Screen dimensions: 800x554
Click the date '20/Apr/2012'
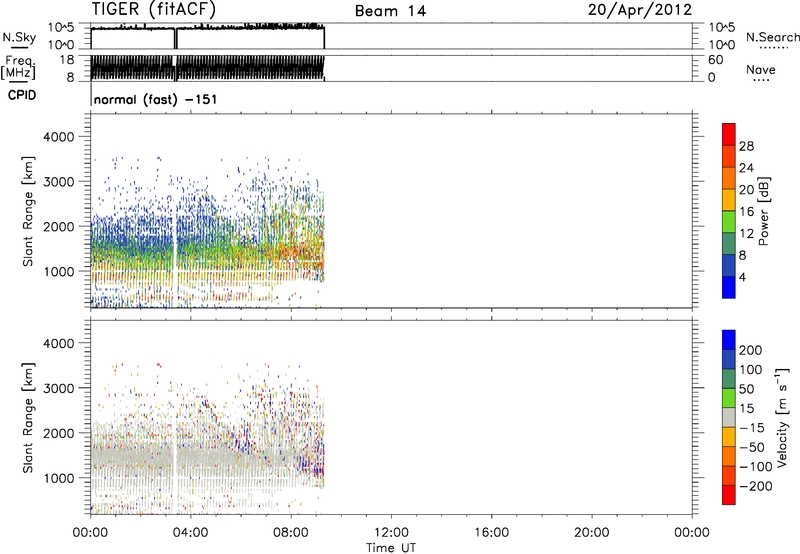tap(640, 10)
